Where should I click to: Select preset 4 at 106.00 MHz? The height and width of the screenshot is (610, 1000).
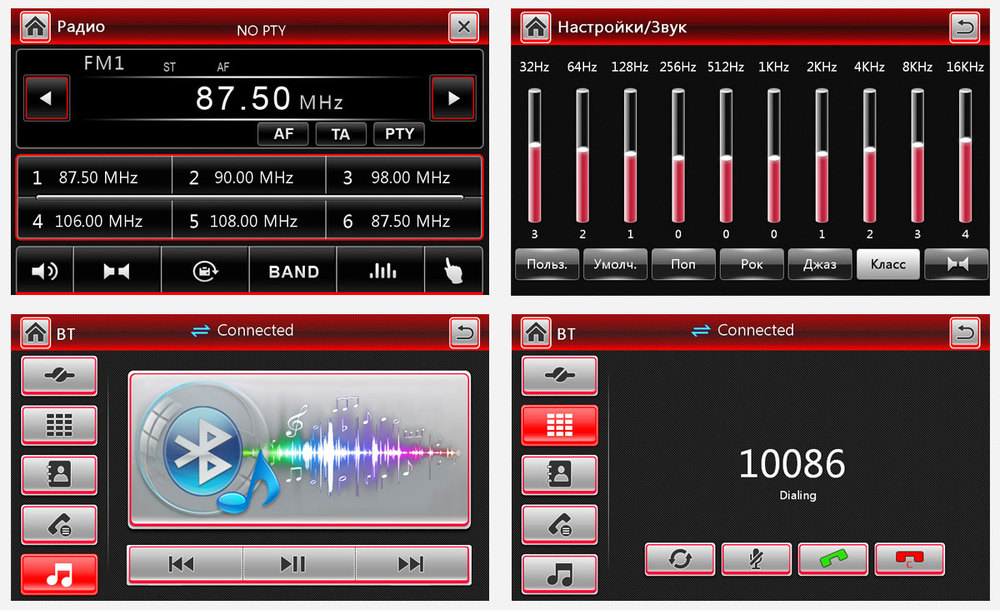(93, 221)
